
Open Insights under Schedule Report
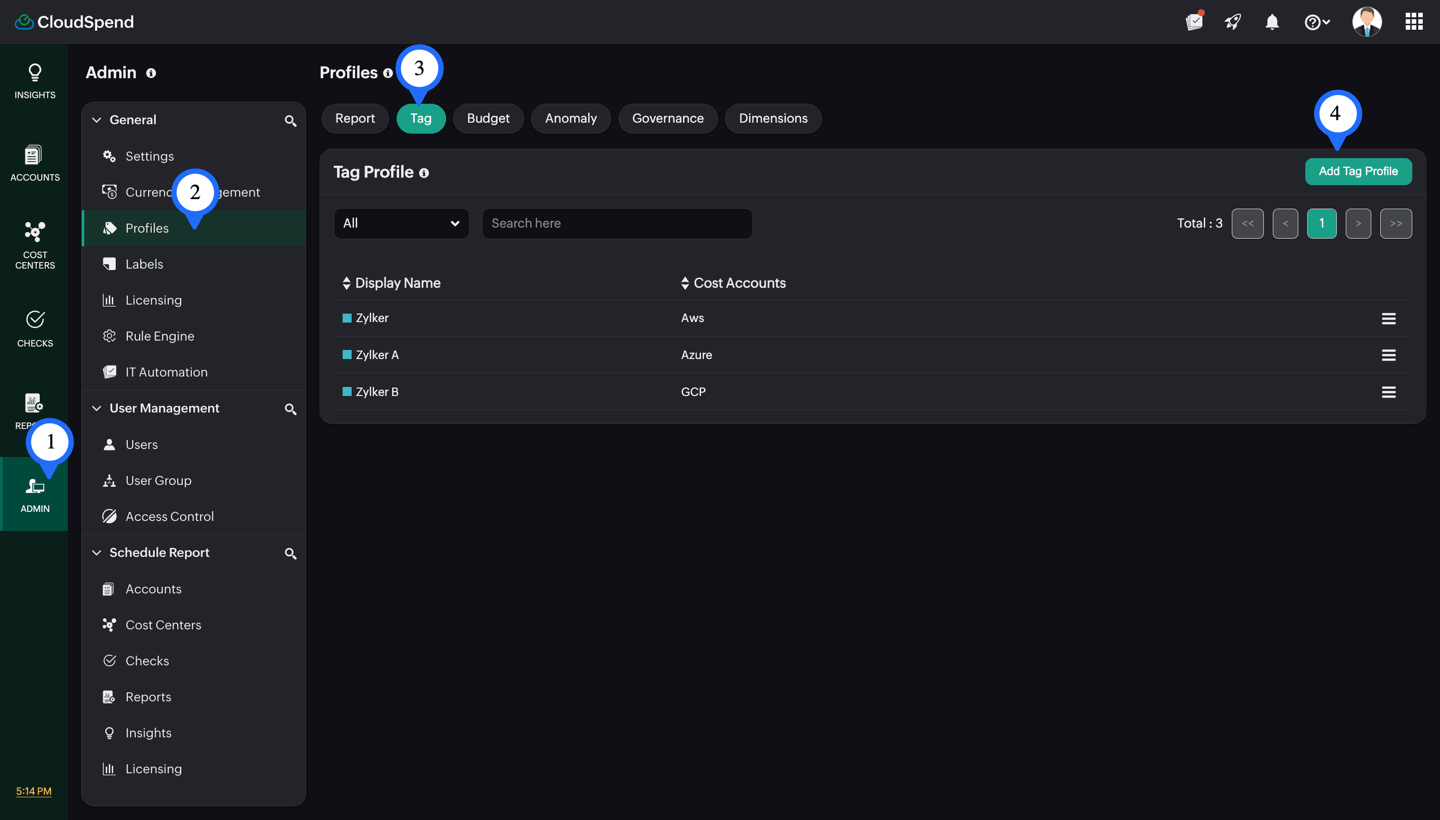194,733
